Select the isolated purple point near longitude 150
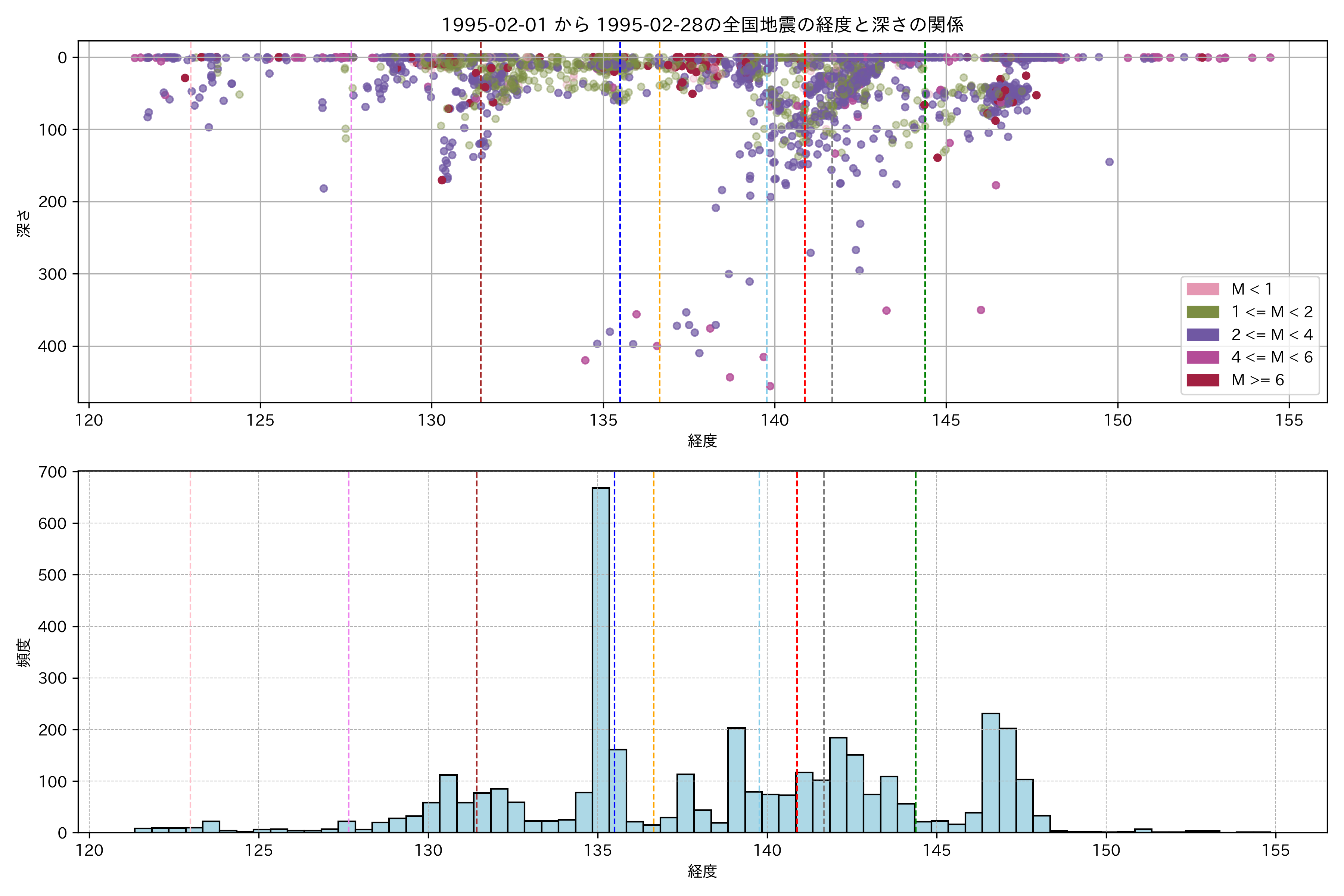 point(1109,162)
